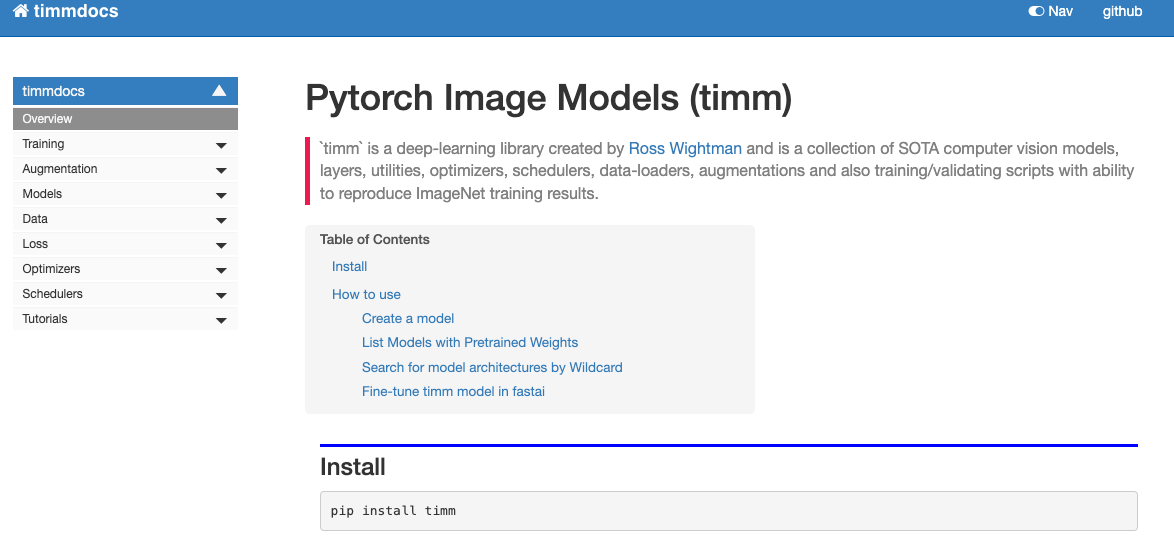
Task: Click the Install section heading
Action: pos(353,467)
